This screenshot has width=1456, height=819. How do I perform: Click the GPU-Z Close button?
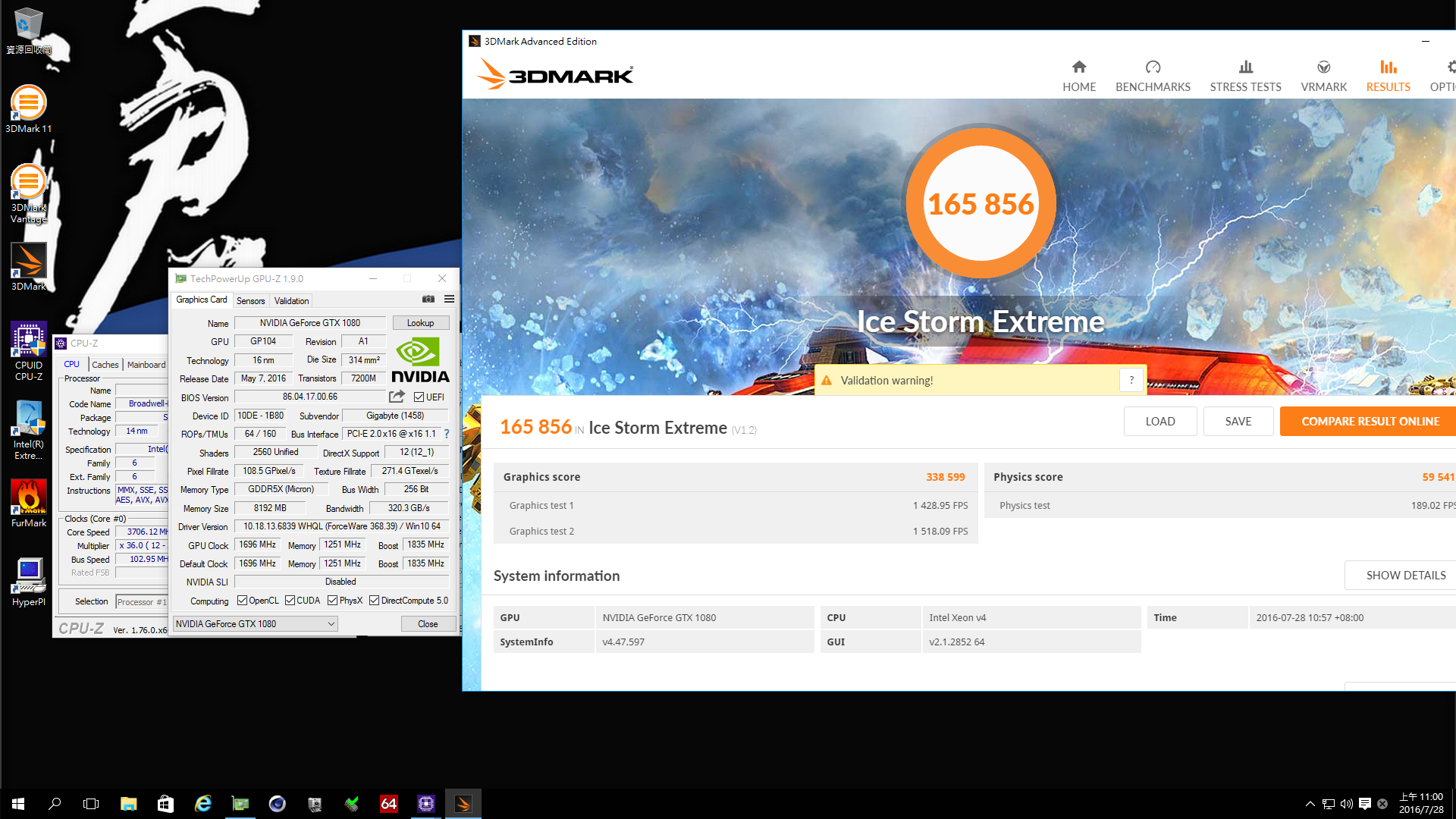point(428,624)
